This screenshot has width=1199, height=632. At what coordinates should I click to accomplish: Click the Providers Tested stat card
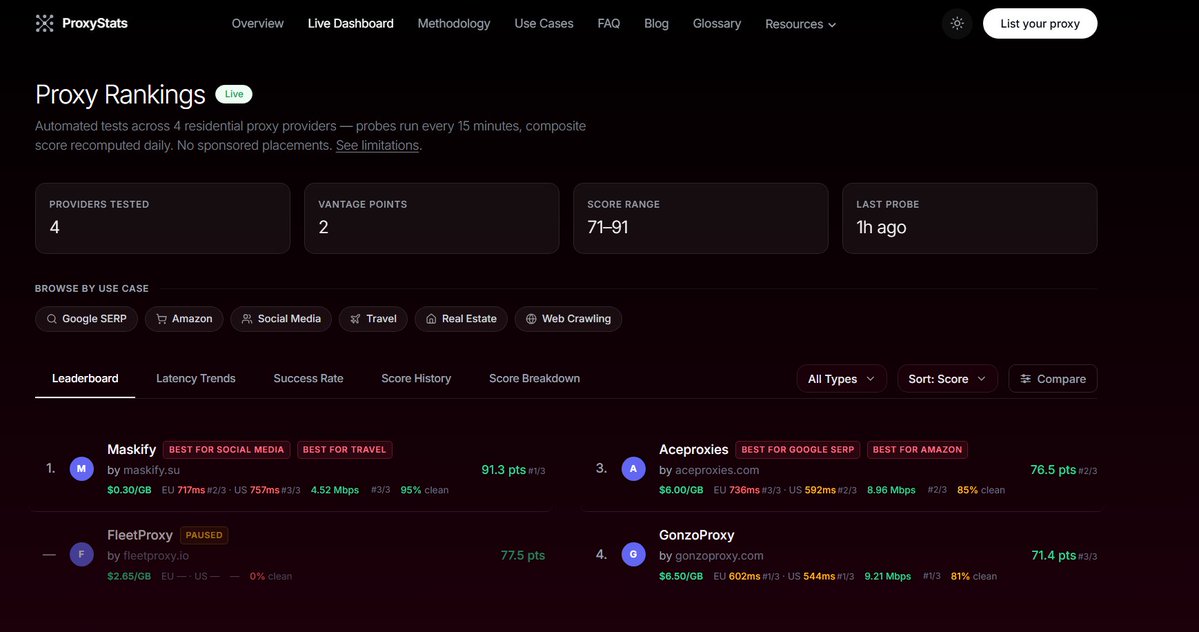pyautogui.click(x=163, y=218)
